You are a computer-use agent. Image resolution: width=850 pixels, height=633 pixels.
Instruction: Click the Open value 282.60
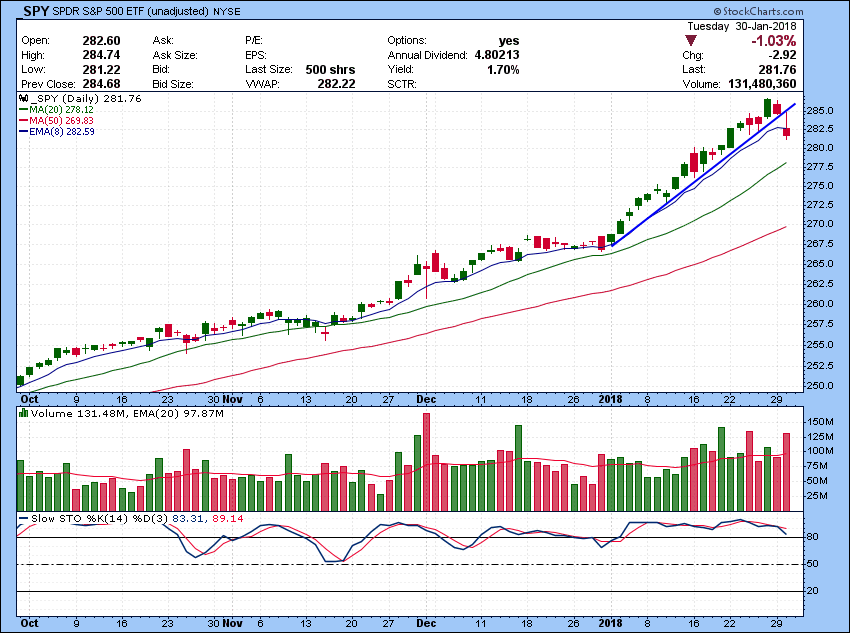pyautogui.click(x=101, y=41)
